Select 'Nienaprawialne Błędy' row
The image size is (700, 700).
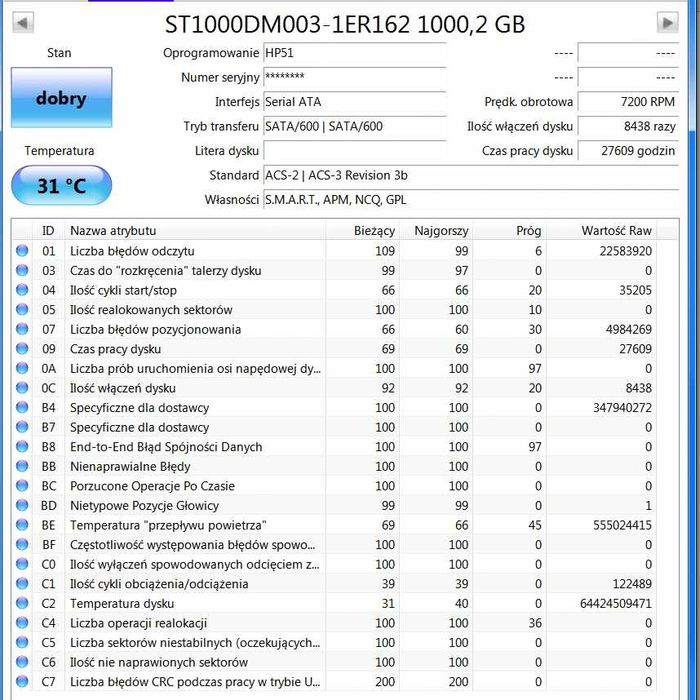(x=334, y=467)
